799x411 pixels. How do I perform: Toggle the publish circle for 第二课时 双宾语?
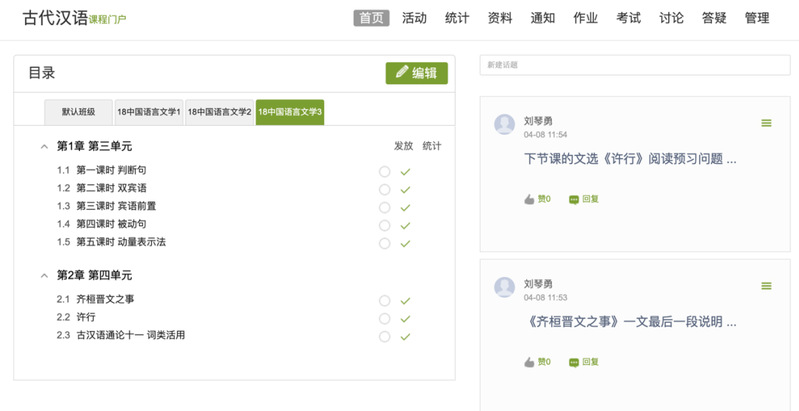(384, 190)
